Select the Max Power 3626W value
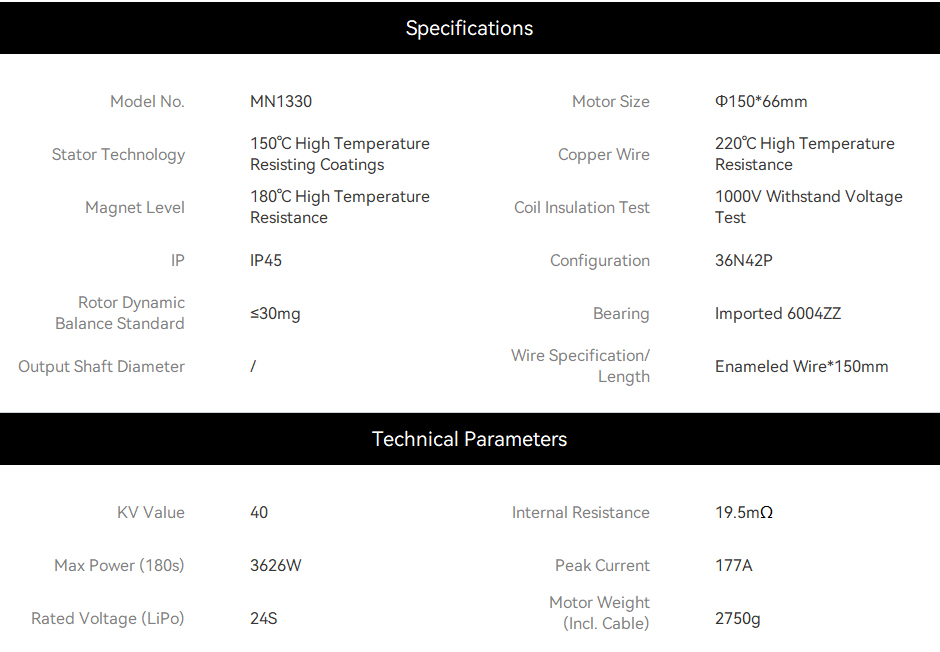 click(x=276, y=565)
